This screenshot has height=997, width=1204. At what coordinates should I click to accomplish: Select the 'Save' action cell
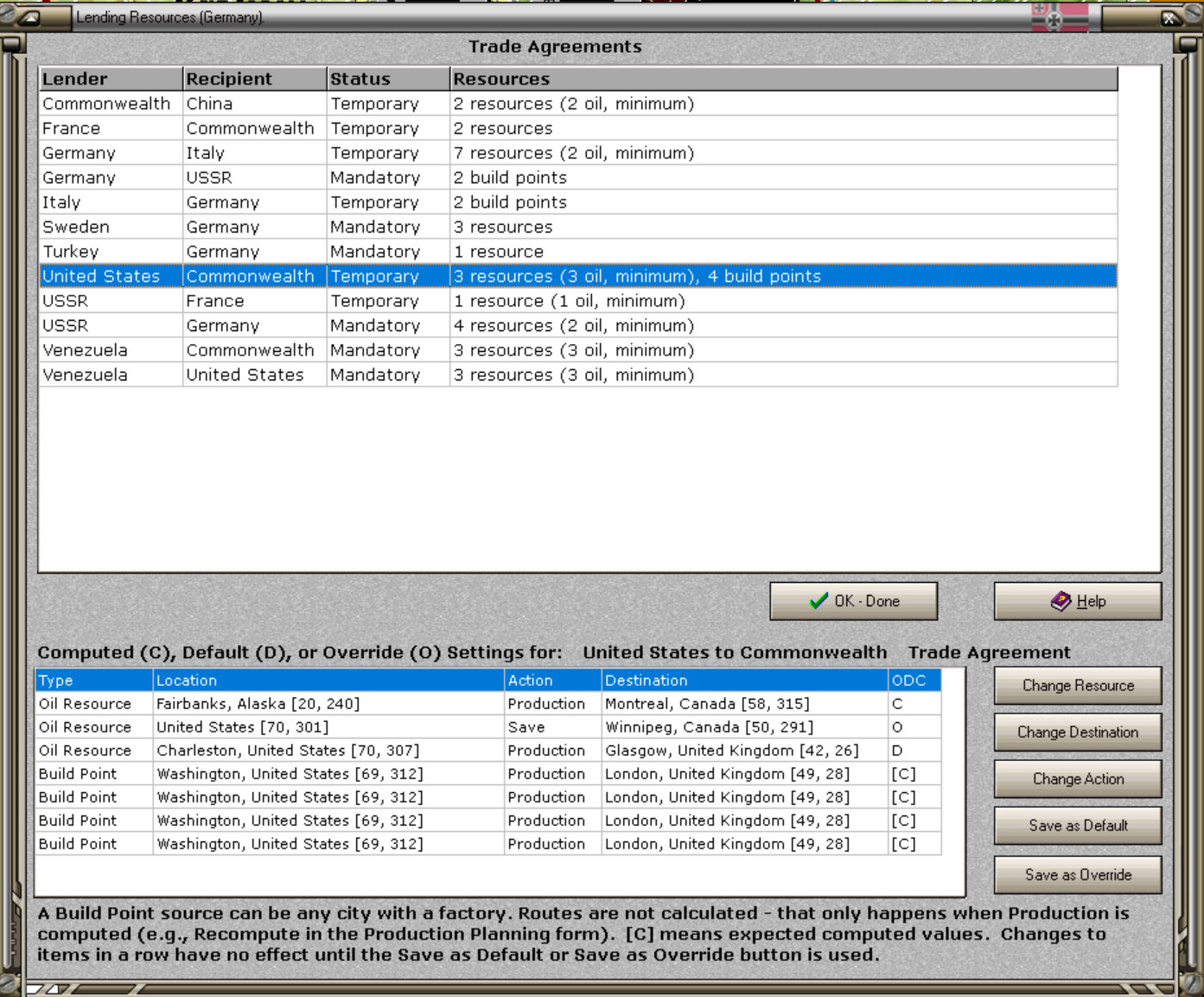(552, 727)
